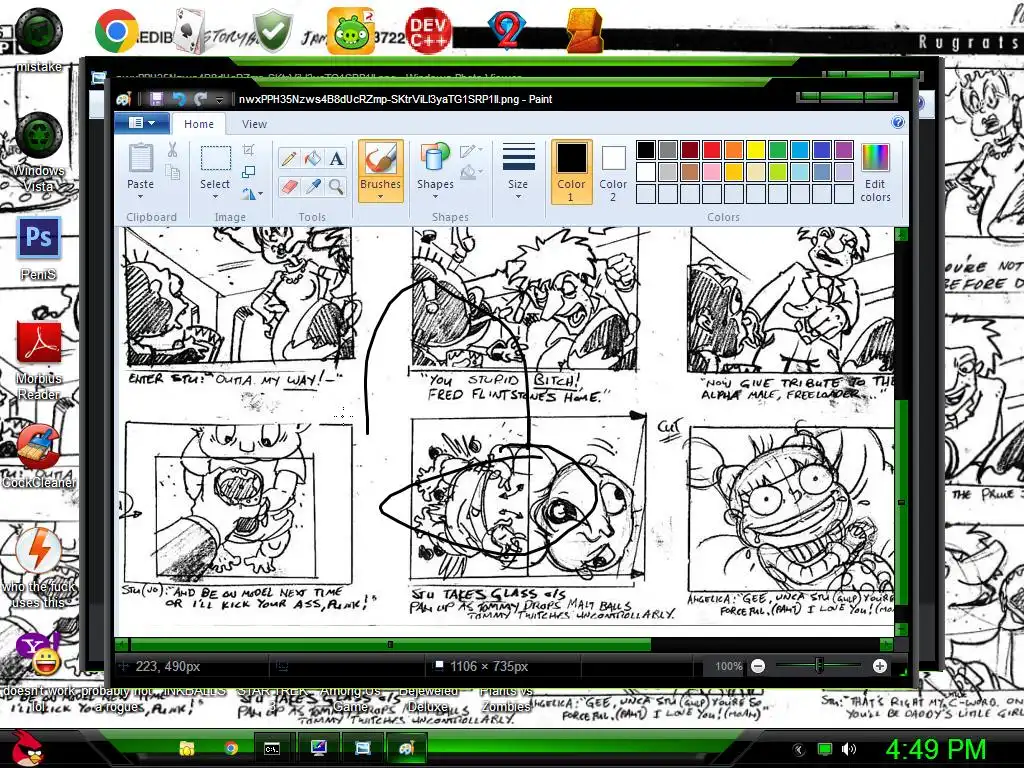Expand the Paste dropdown arrow

pyautogui.click(x=140, y=196)
